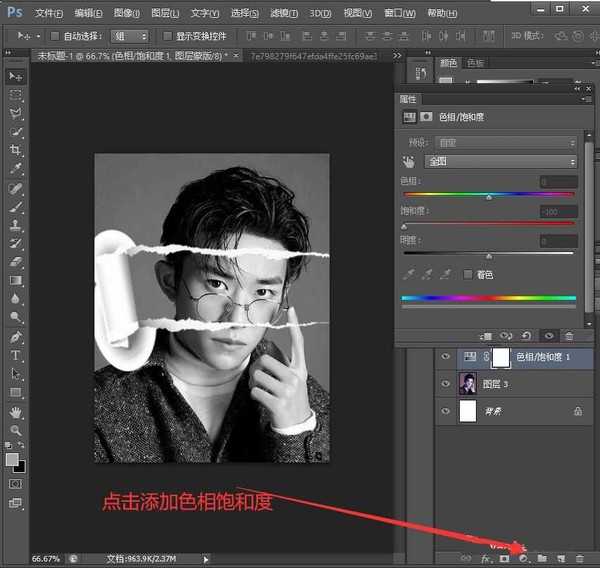Viewport: 600px width, 568px height.
Task: Hide the 图层 3 layer
Action: 446,383
